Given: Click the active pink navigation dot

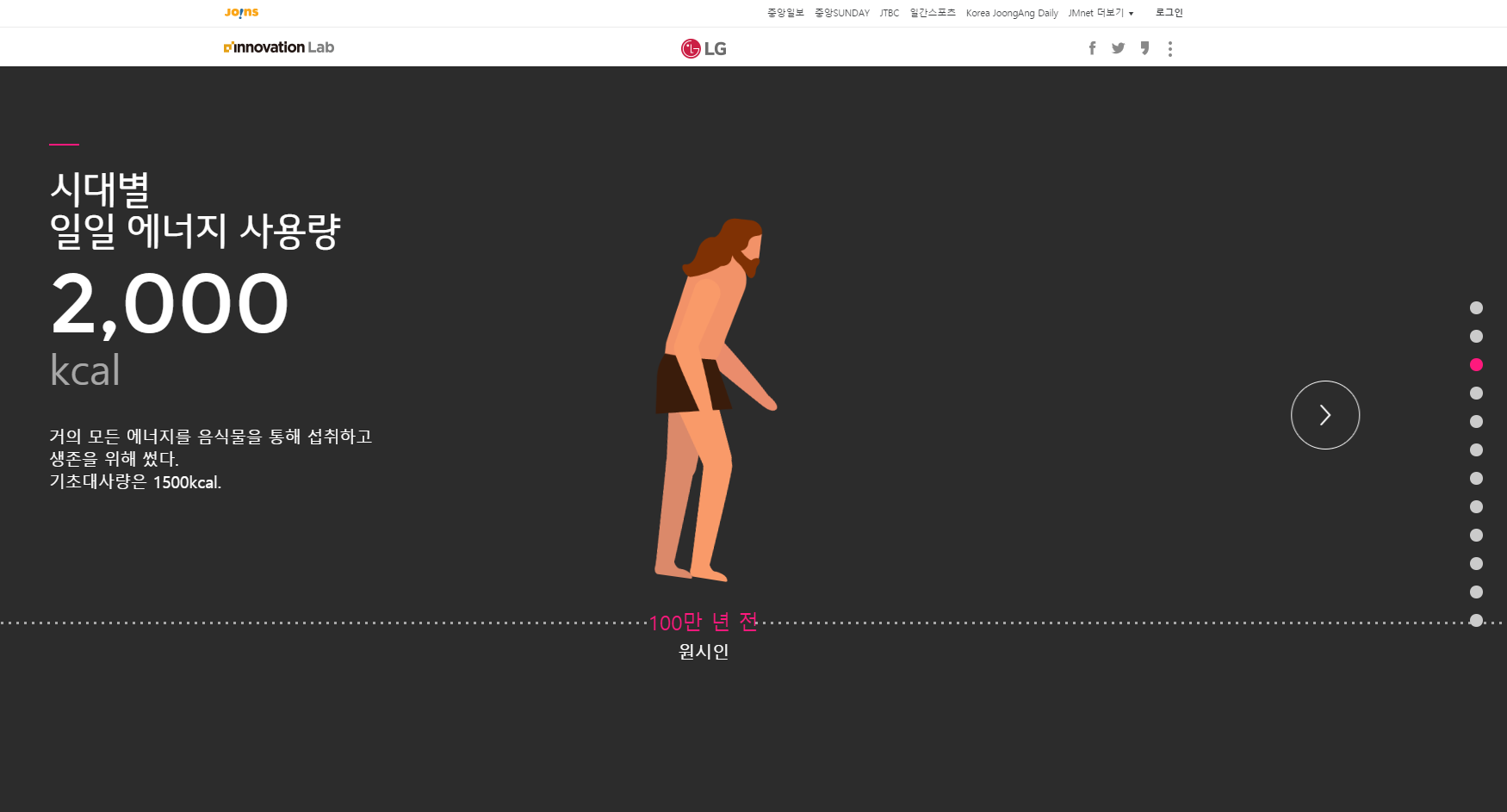Looking at the screenshot, I should pos(1476,365).
